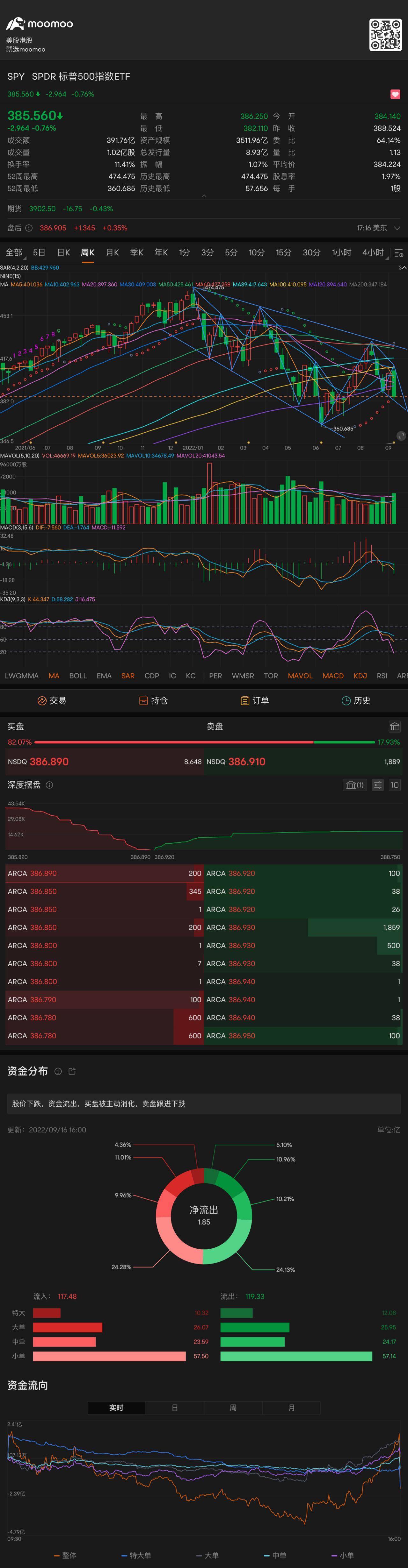Toggle the 小单 legend line
This screenshot has height=1568, width=408.
[343, 1555]
